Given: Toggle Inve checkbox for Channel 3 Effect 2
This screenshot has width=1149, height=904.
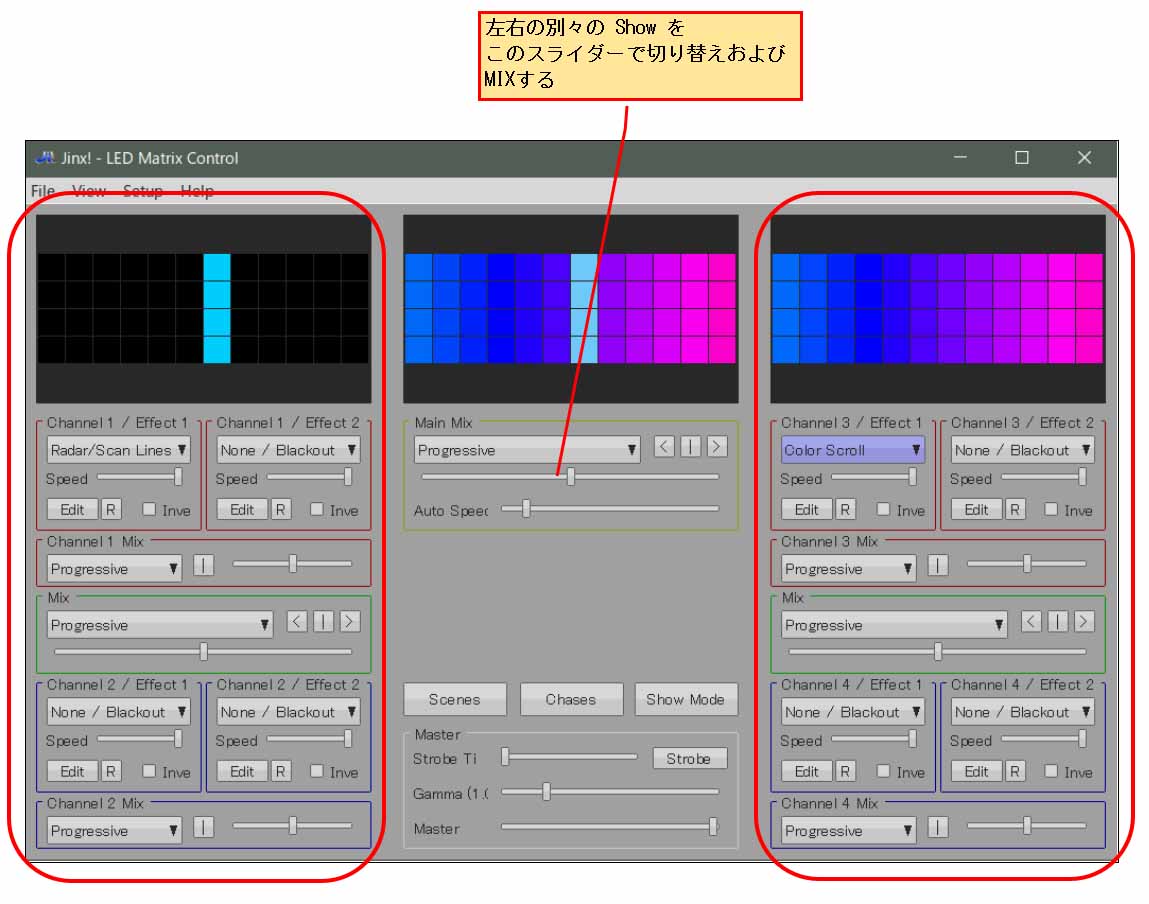Looking at the screenshot, I should (1051, 509).
